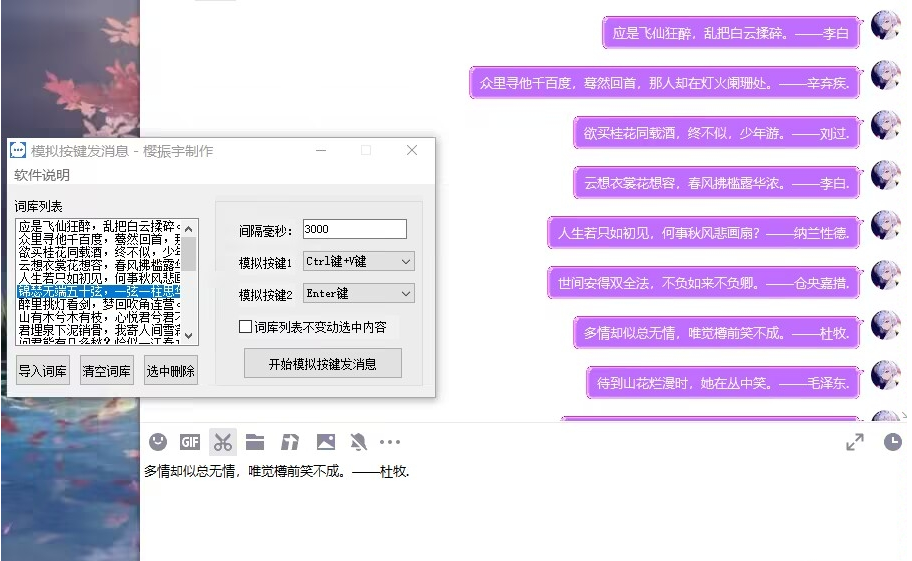
Task: Click avatar next to 李白 first message
Action: click(x=885, y=26)
